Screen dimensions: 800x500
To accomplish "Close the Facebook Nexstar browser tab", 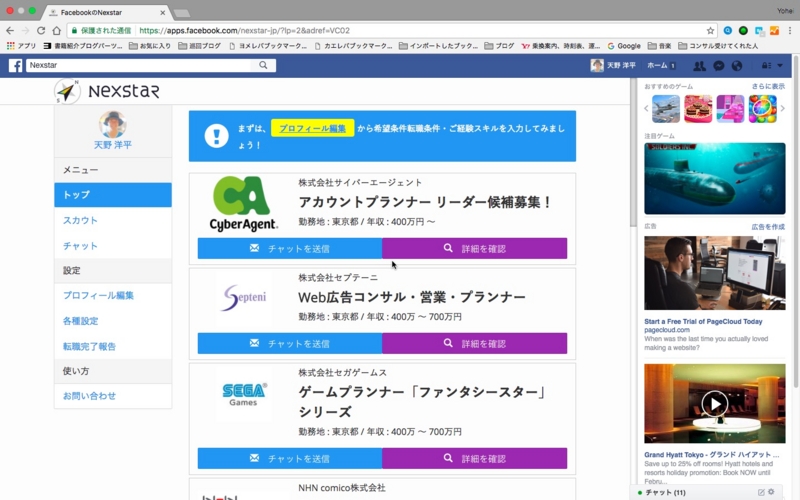I will pyautogui.click(x=163, y=12).
